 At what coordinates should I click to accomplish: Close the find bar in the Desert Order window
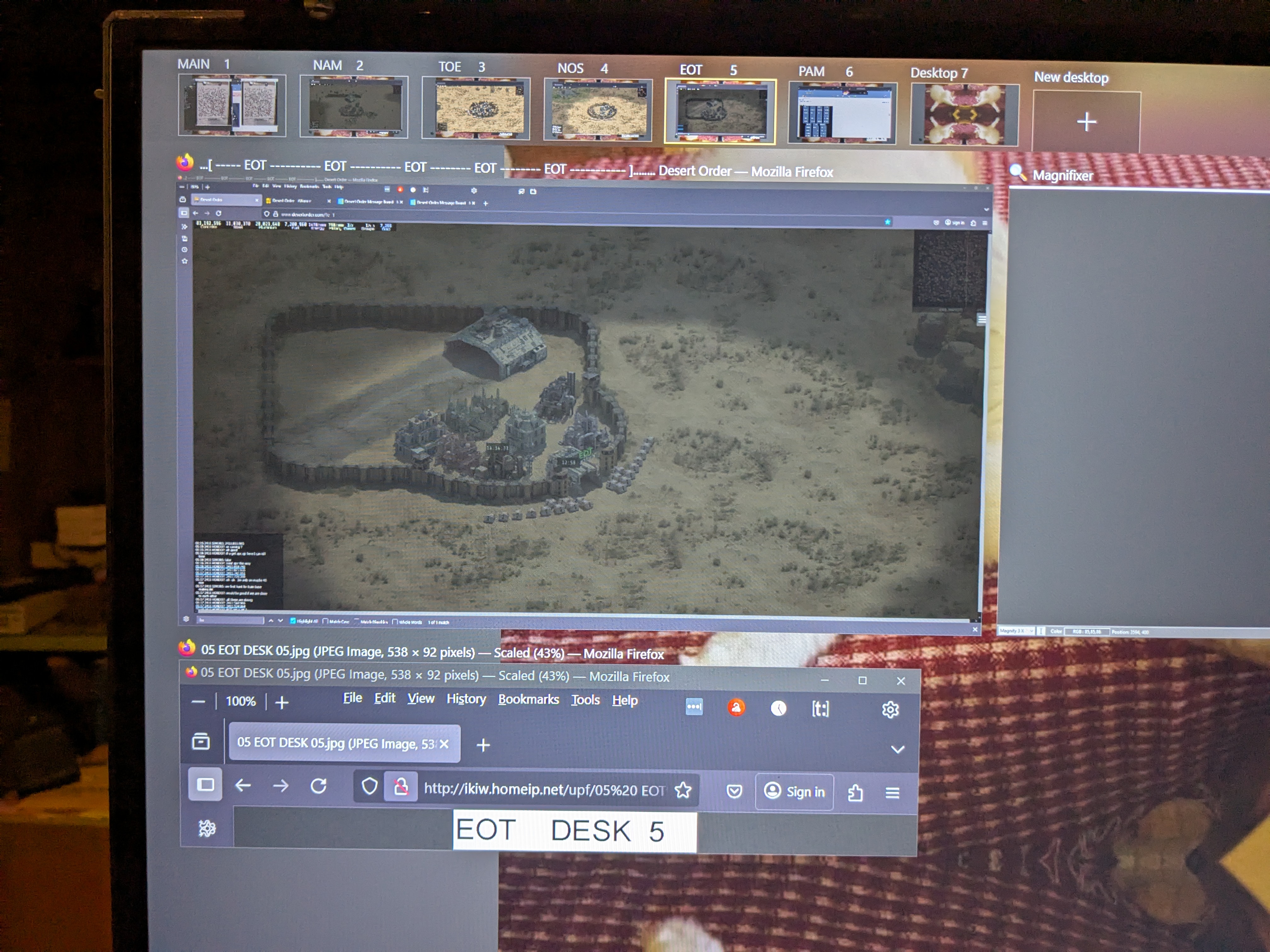coord(975,630)
